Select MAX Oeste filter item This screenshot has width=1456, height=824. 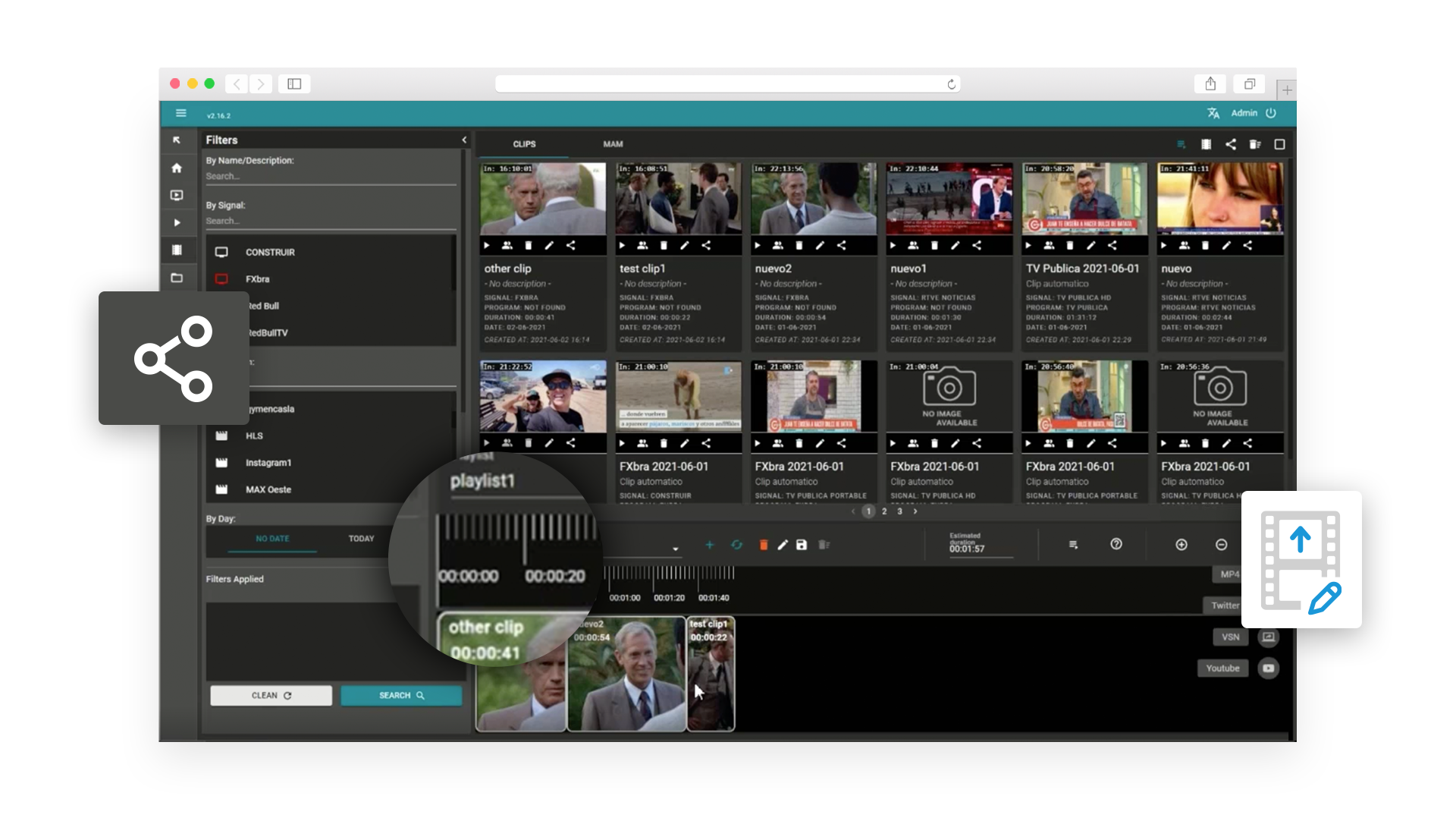tap(330, 490)
